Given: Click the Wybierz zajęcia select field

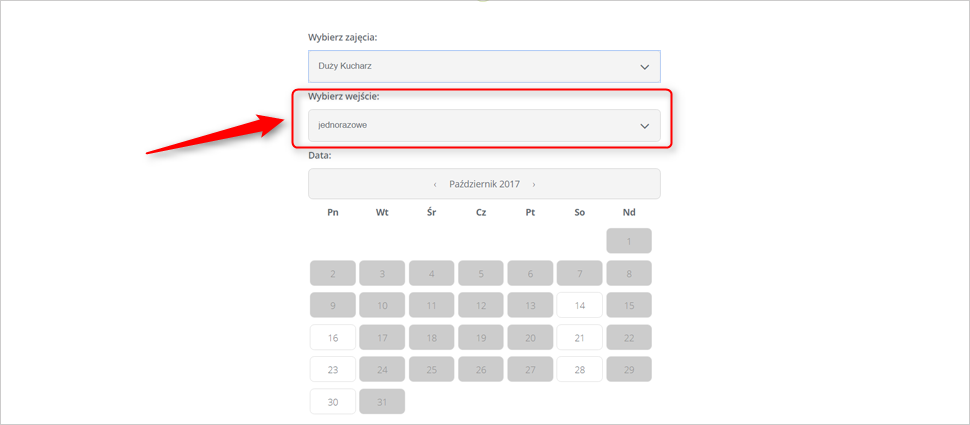Looking at the screenshot, I should (x=484, y=66).
